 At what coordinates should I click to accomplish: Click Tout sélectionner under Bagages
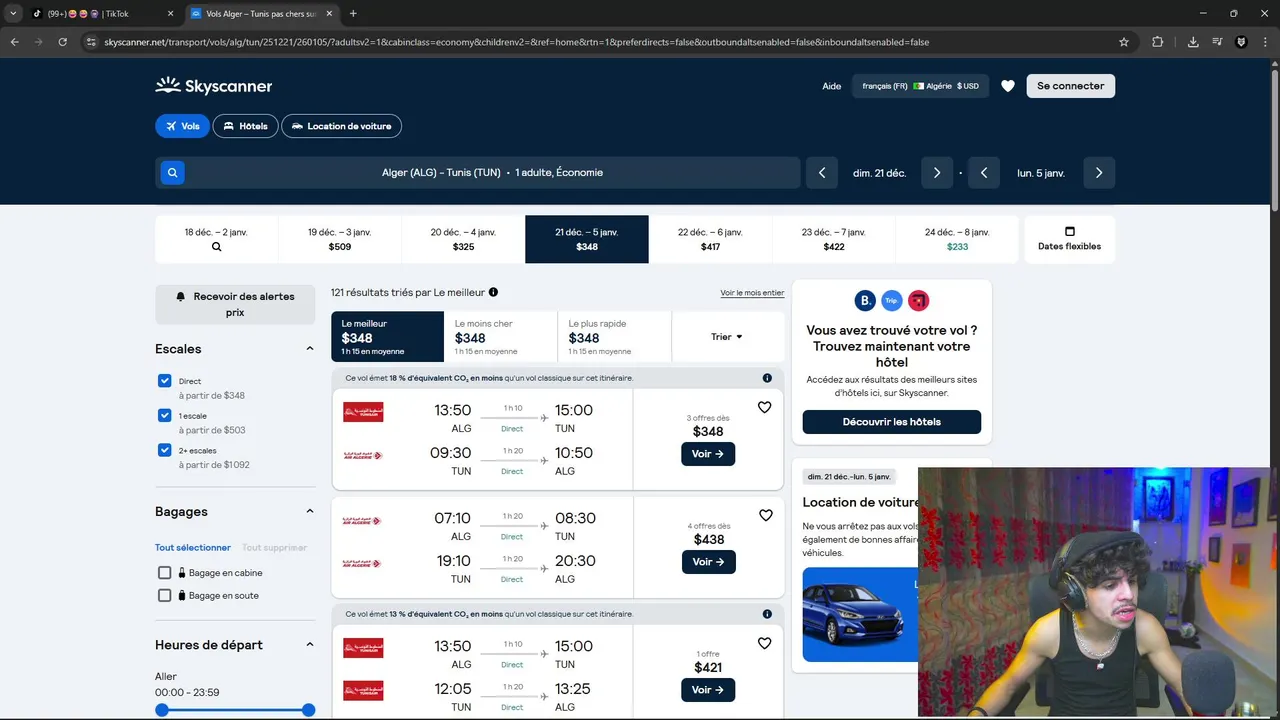tap(193, 548)
